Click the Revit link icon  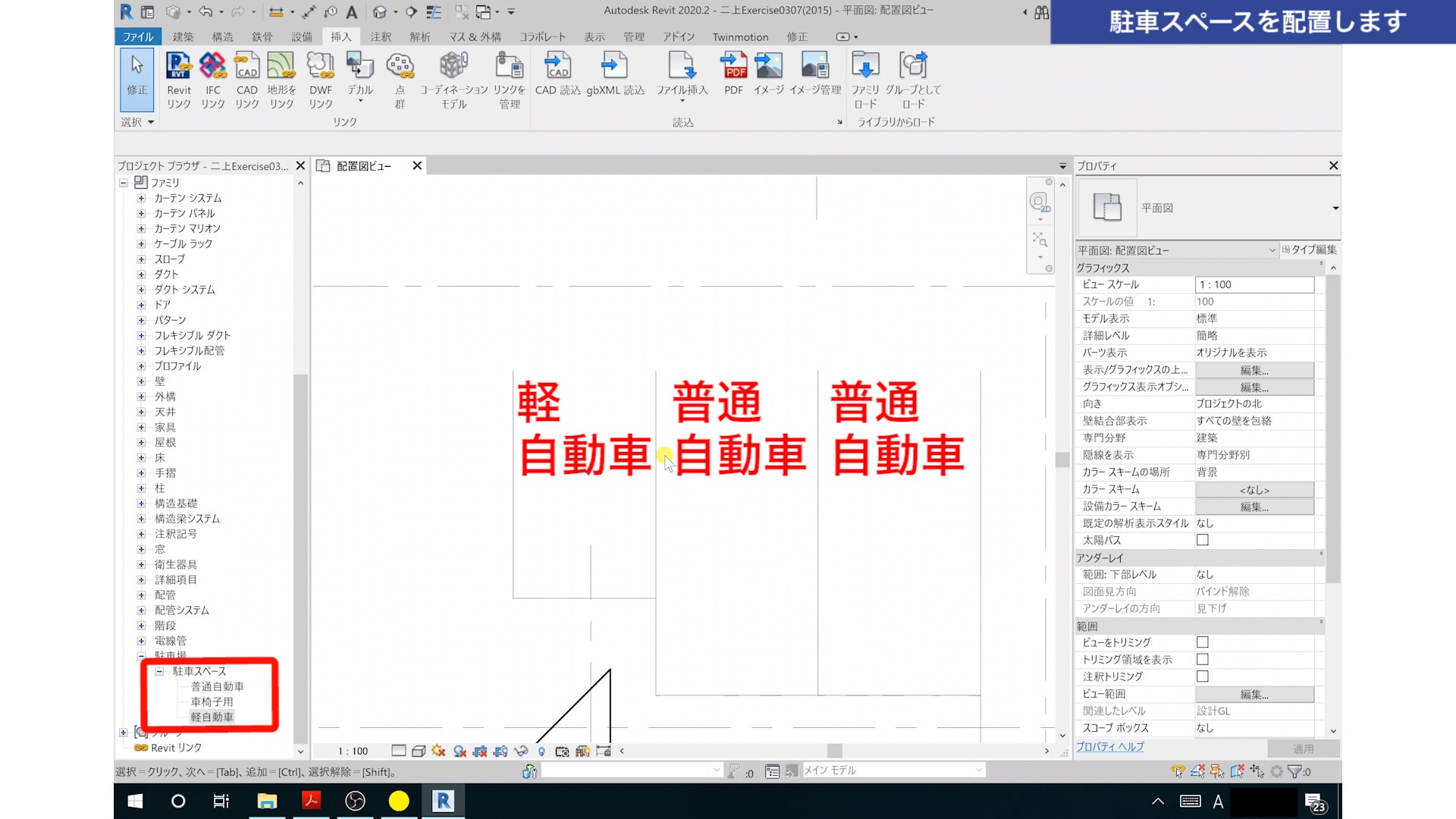(x=179, y=66)
